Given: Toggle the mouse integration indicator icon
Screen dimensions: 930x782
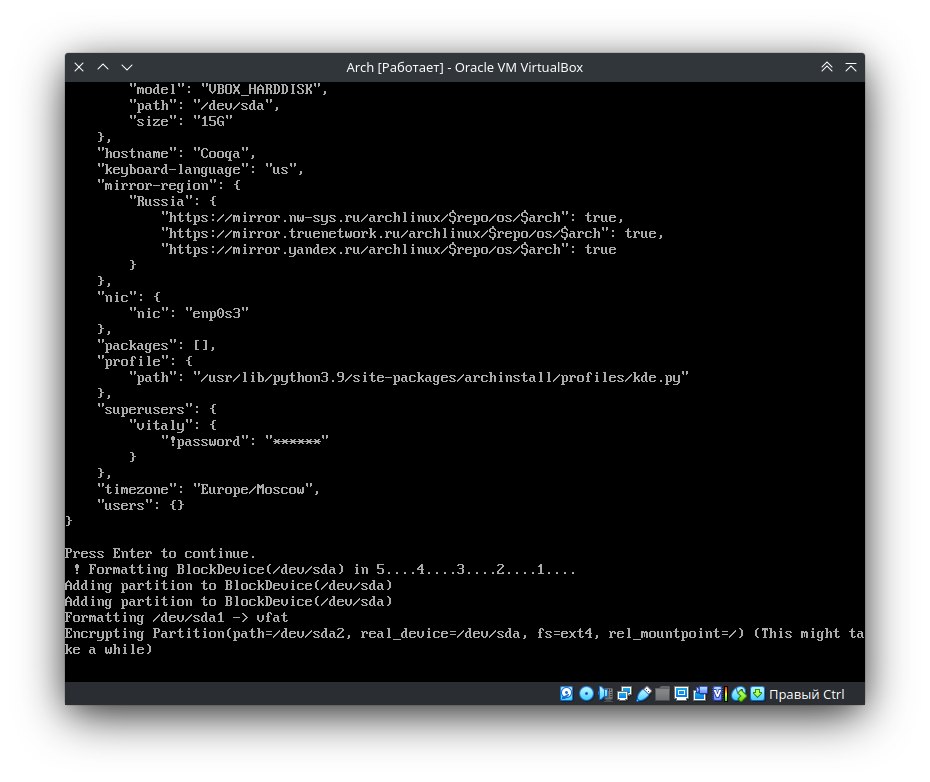Looking at the screenshot, I should 738,693.
